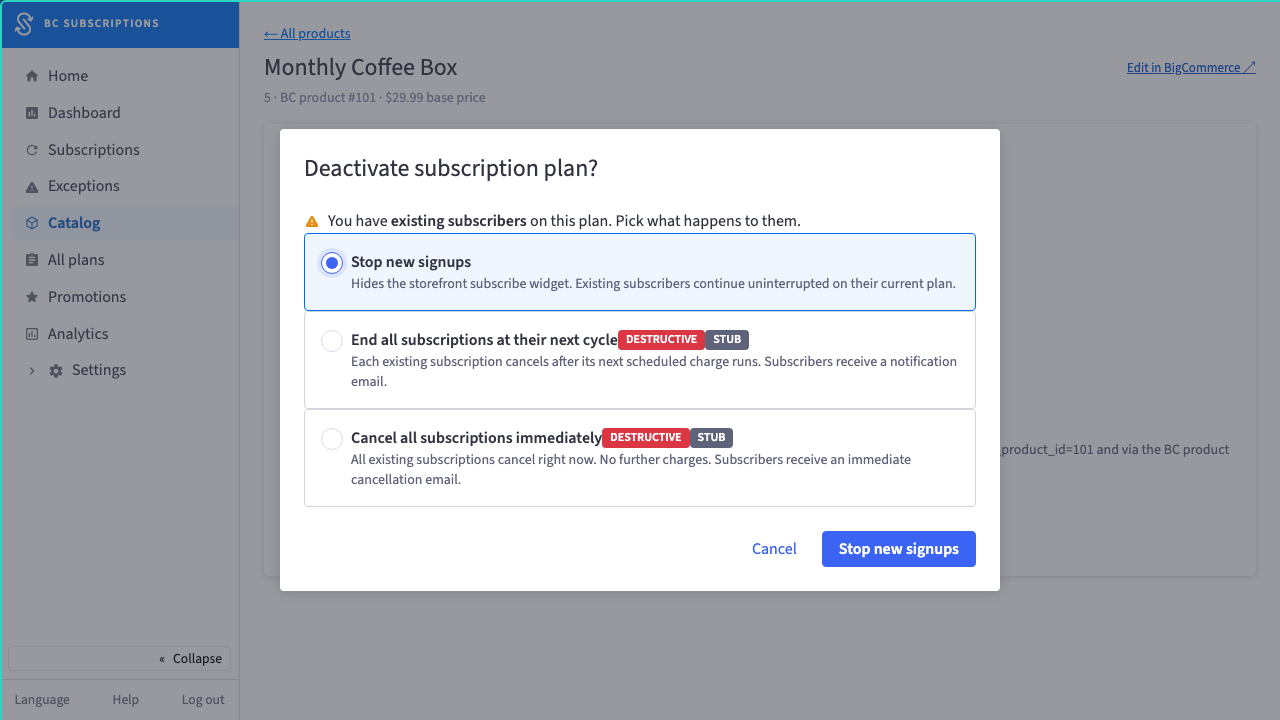Click Monthly Coffee Box page heading
Screen dimensions: 1280x720
click(x=361, y=68)
